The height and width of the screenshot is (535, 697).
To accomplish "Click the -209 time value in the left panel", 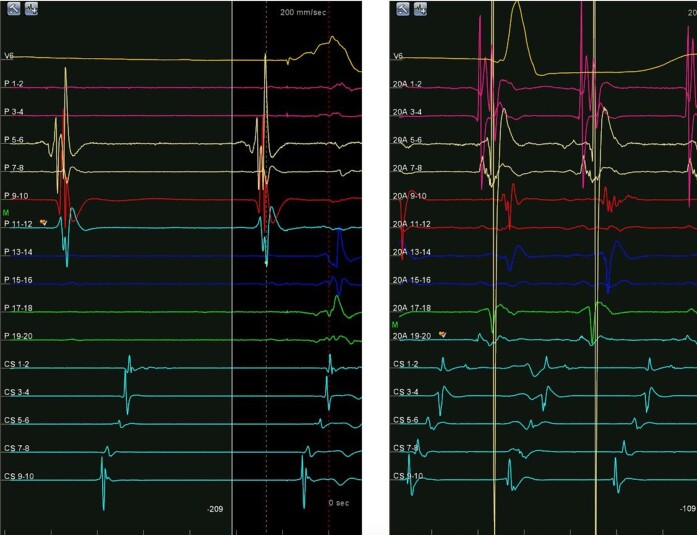I will (x=215, y=509).
